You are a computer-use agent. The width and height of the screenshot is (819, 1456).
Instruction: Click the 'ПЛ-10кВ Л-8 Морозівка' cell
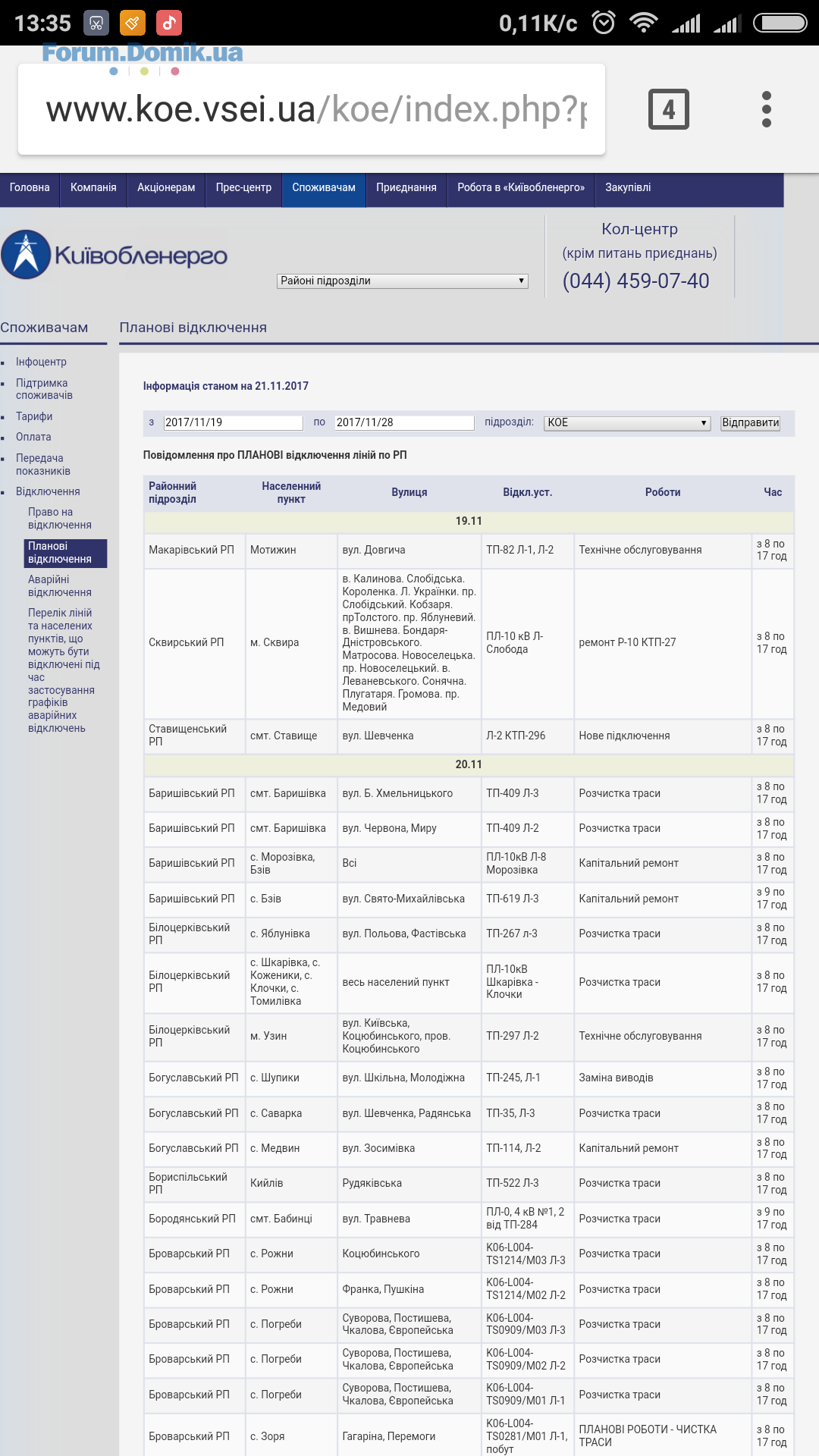[527, 863]
